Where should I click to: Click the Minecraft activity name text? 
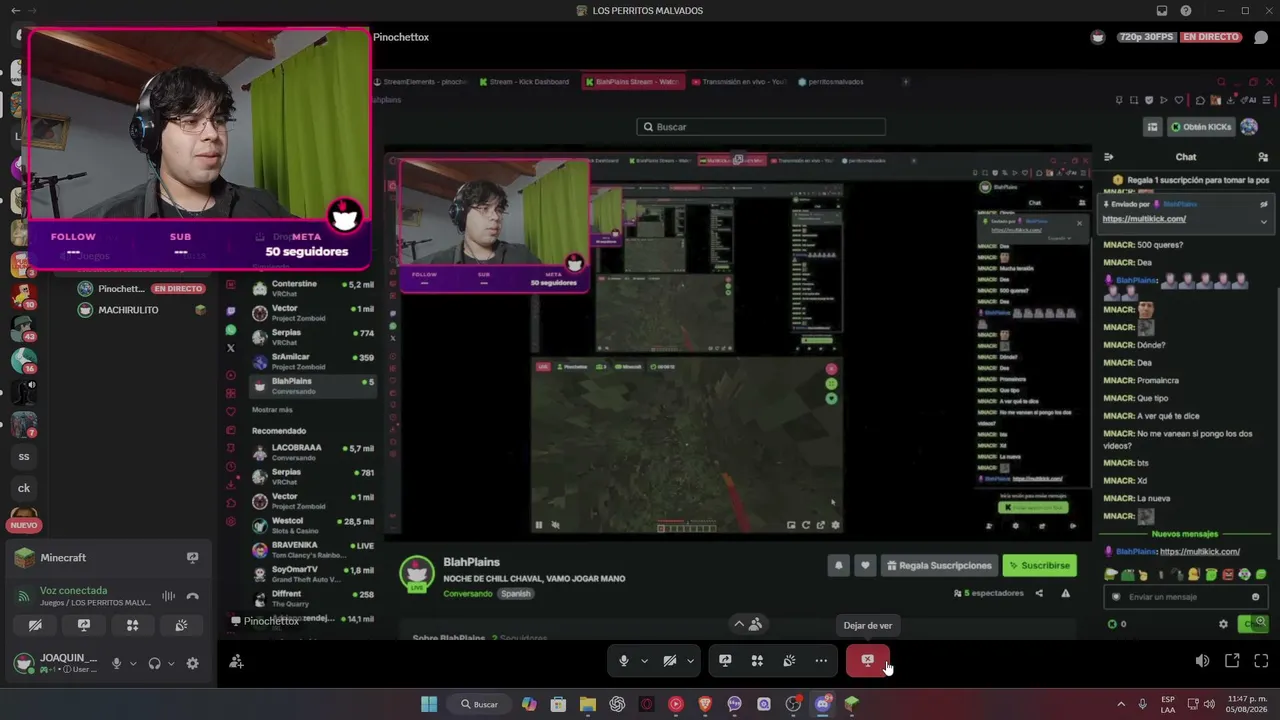pyautogui.click(x=63, y=557)
